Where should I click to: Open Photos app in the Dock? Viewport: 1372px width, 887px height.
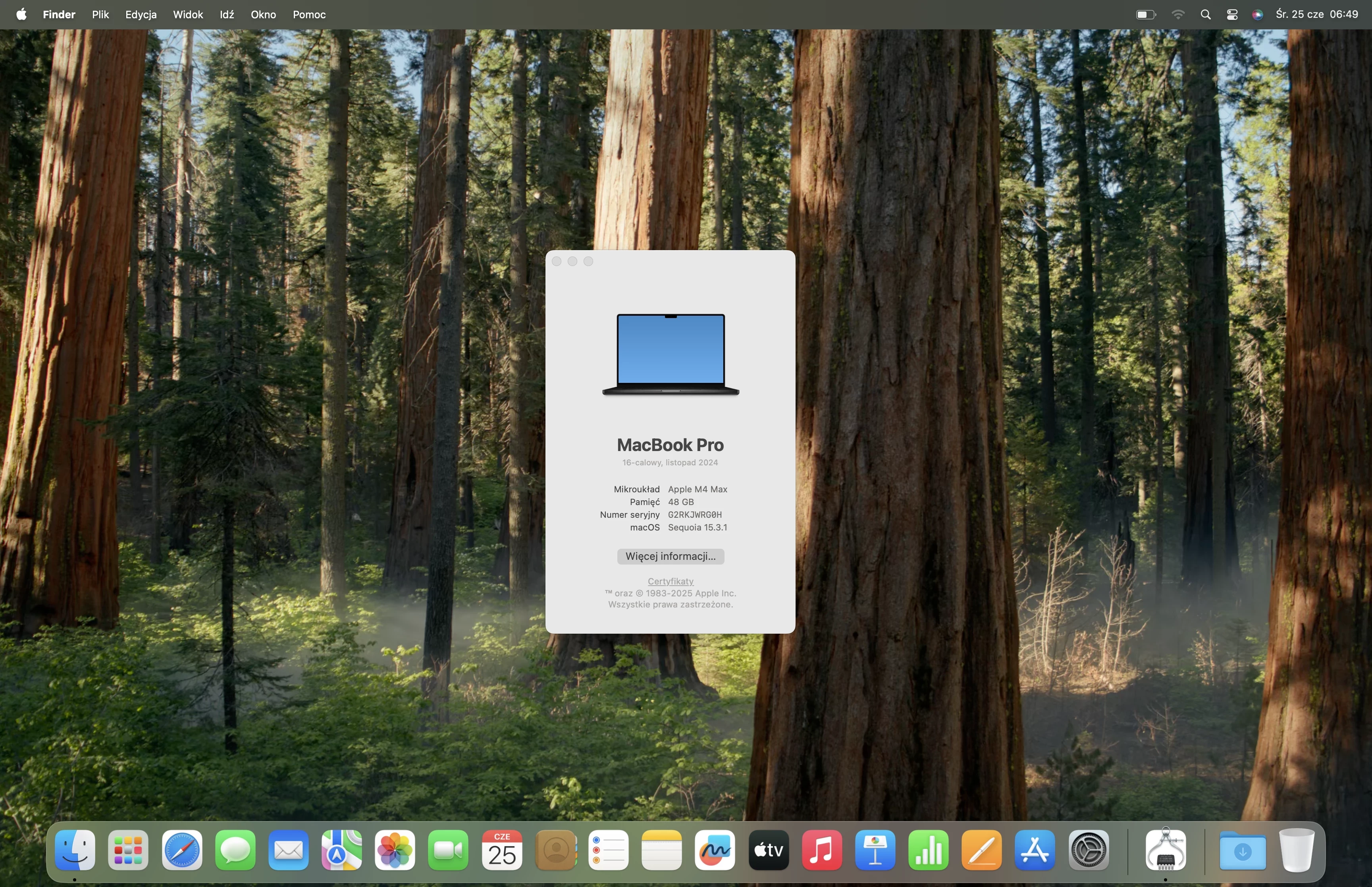pos(395,850)
